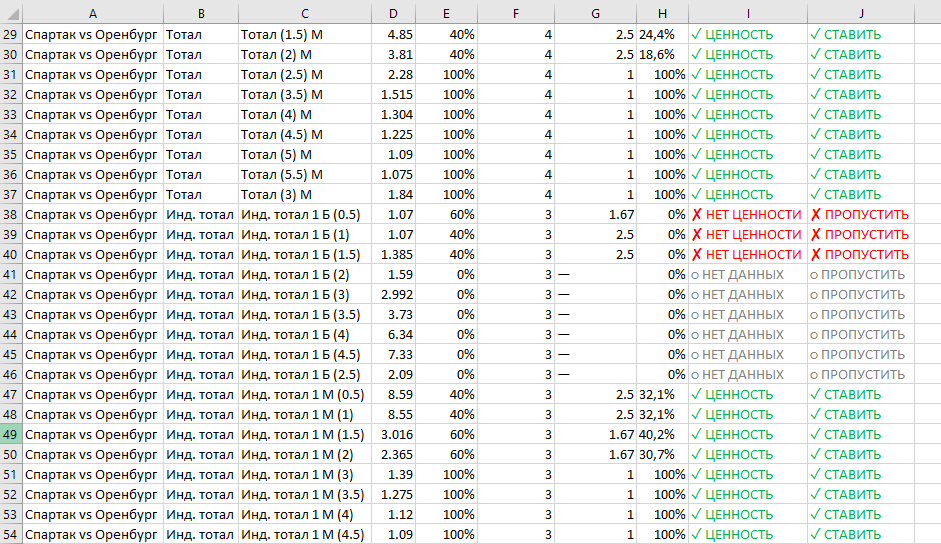Select column H header

click(662, 13)
